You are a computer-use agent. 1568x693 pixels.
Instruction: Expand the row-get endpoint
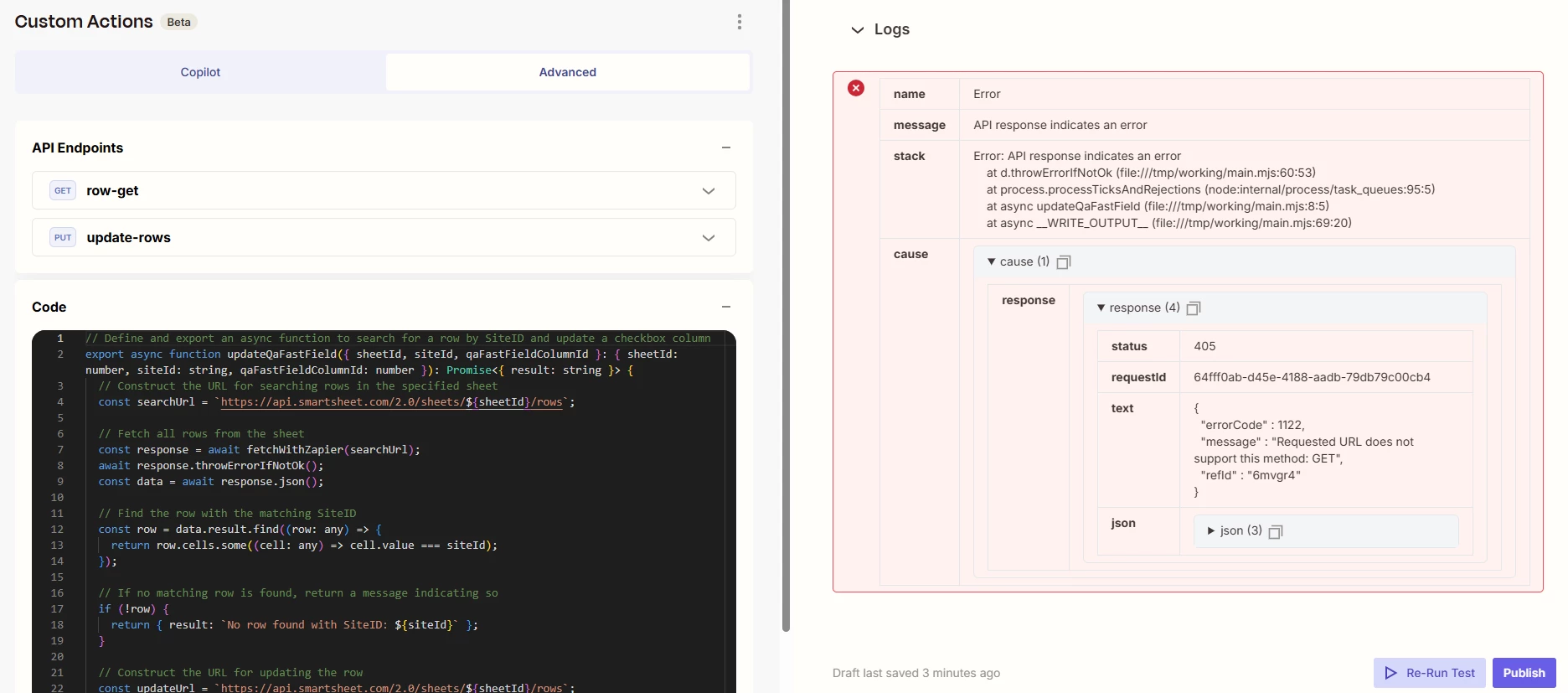(x=709, y=191)
